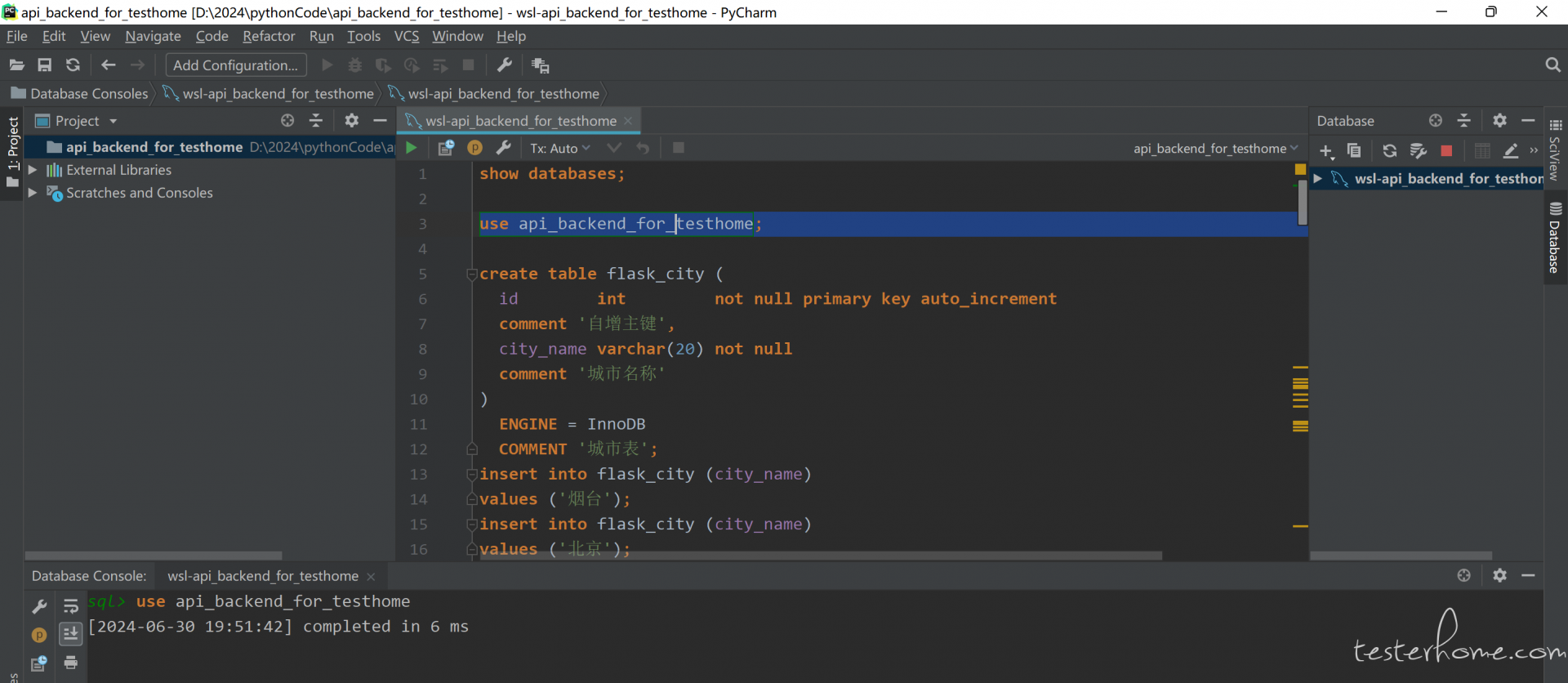
Task: Show more Database toolbar actions chevron
Action: click(x=1534, y=150)
